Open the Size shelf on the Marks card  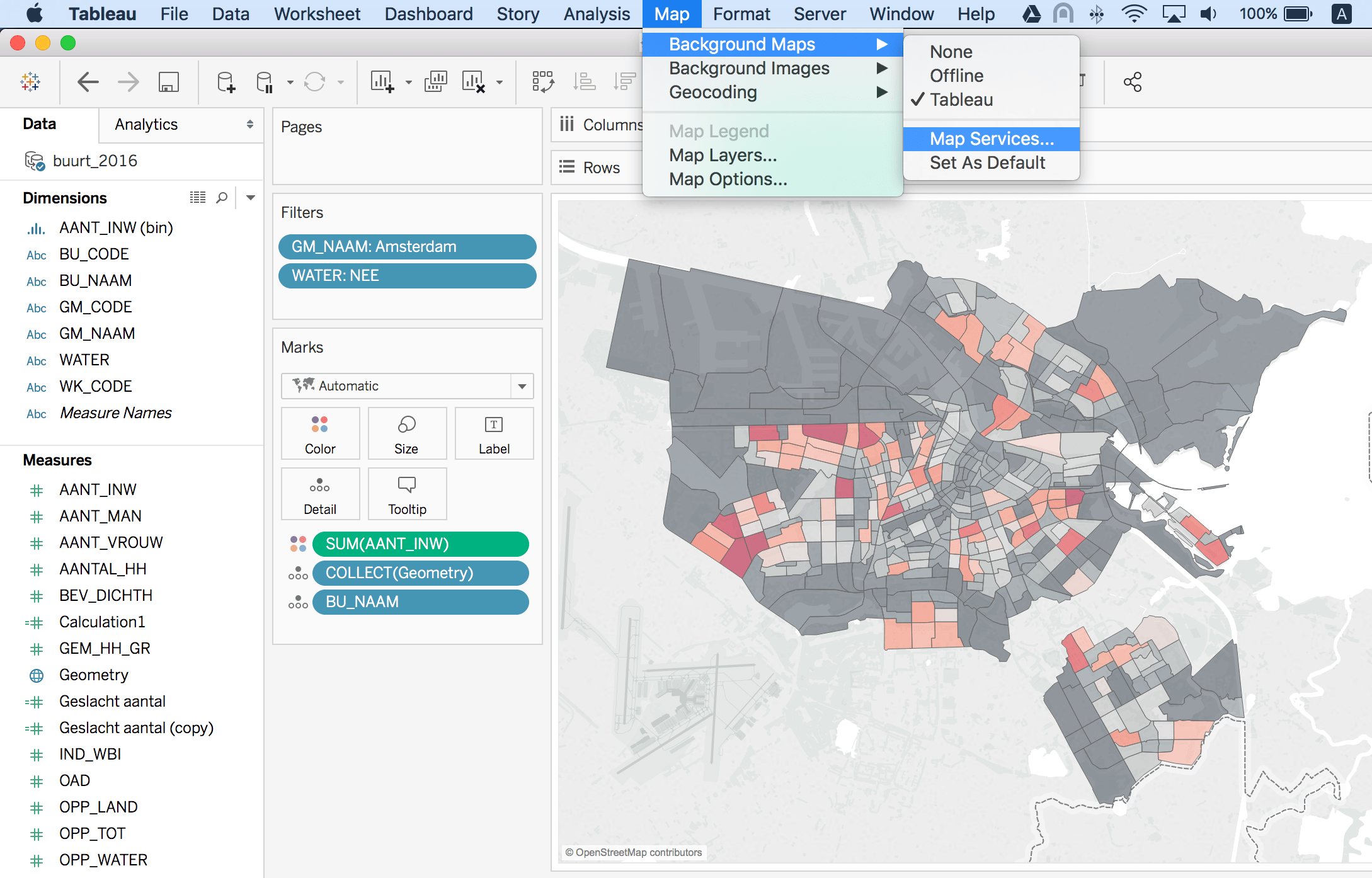[x=406, y=433]
